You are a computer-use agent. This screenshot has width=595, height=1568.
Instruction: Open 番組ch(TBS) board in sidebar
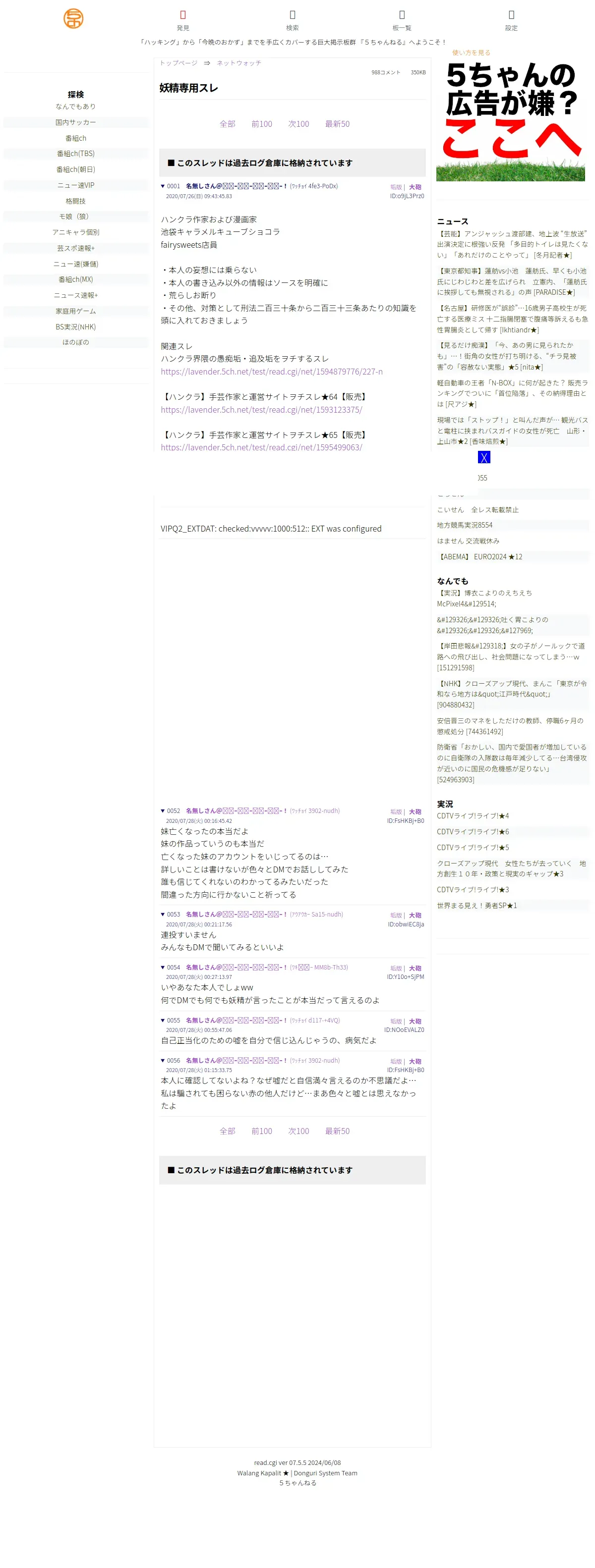click(75, 154)
